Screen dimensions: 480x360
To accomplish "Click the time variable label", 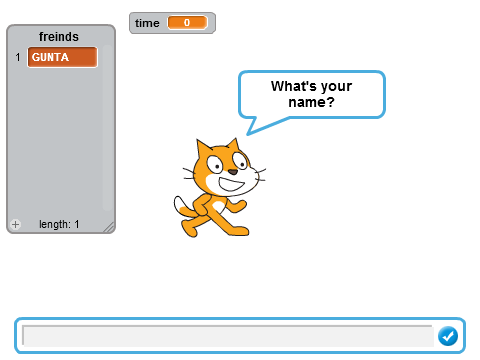I will click(147, 23).
